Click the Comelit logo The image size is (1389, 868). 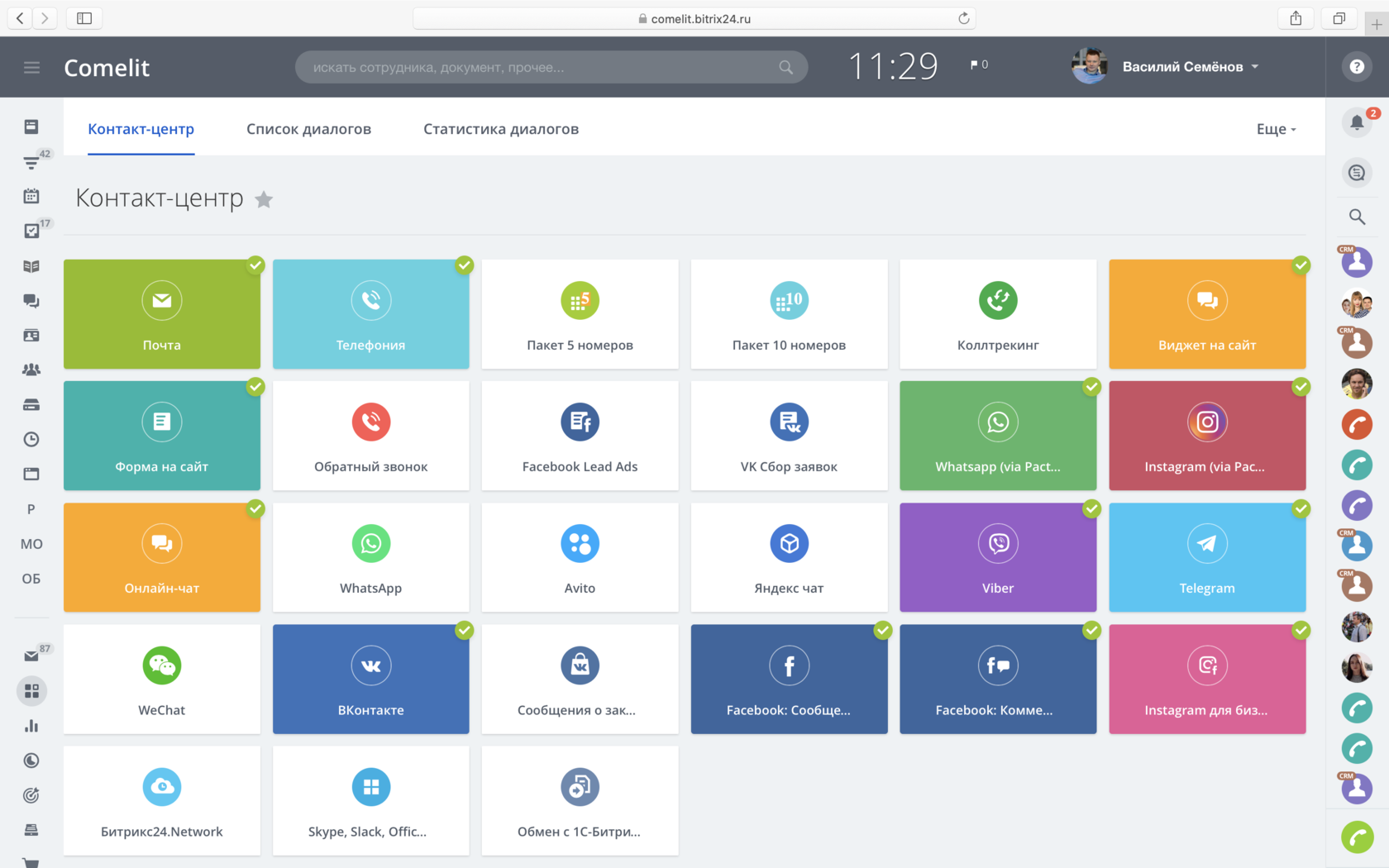(107, 68)
